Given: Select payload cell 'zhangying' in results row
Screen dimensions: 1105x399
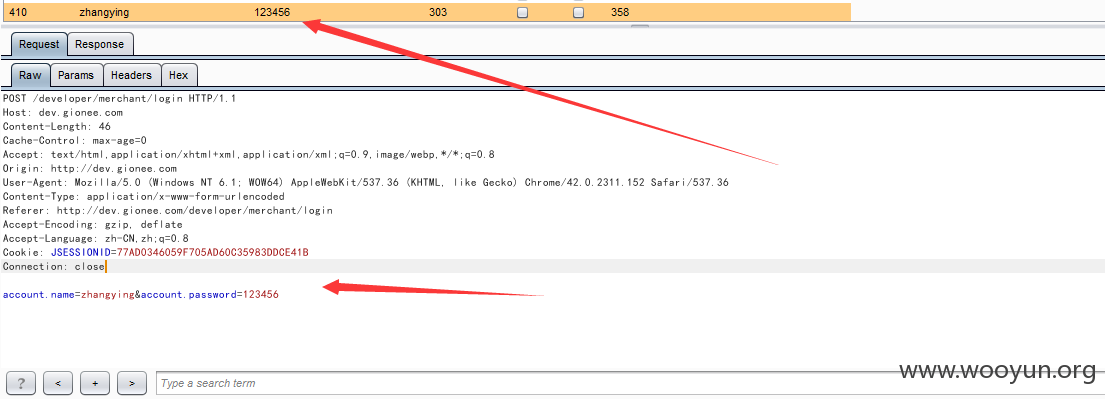Looking at the screenshot, I should [104, 13].
